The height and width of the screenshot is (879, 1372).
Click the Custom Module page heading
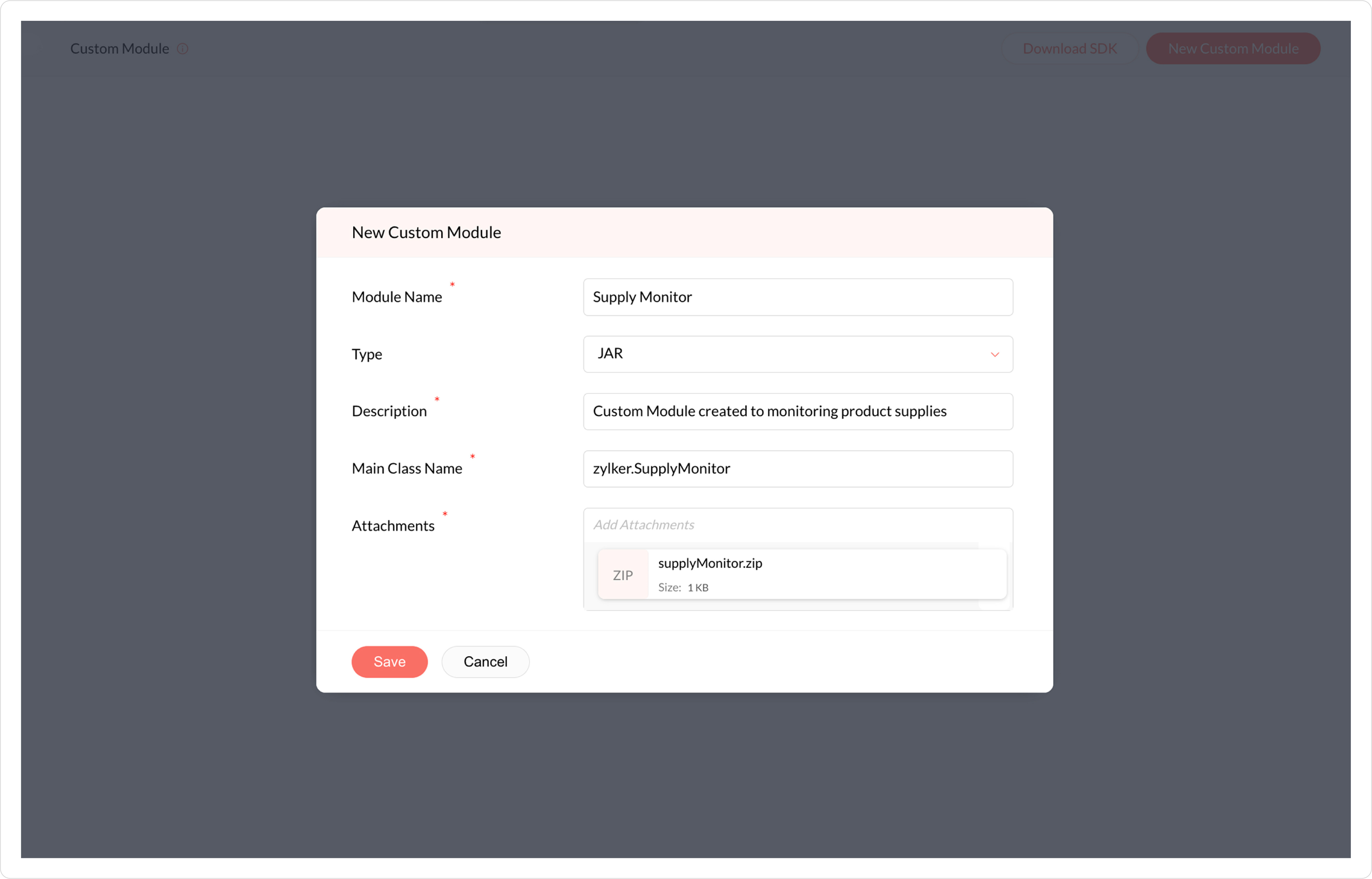[119, 49]
